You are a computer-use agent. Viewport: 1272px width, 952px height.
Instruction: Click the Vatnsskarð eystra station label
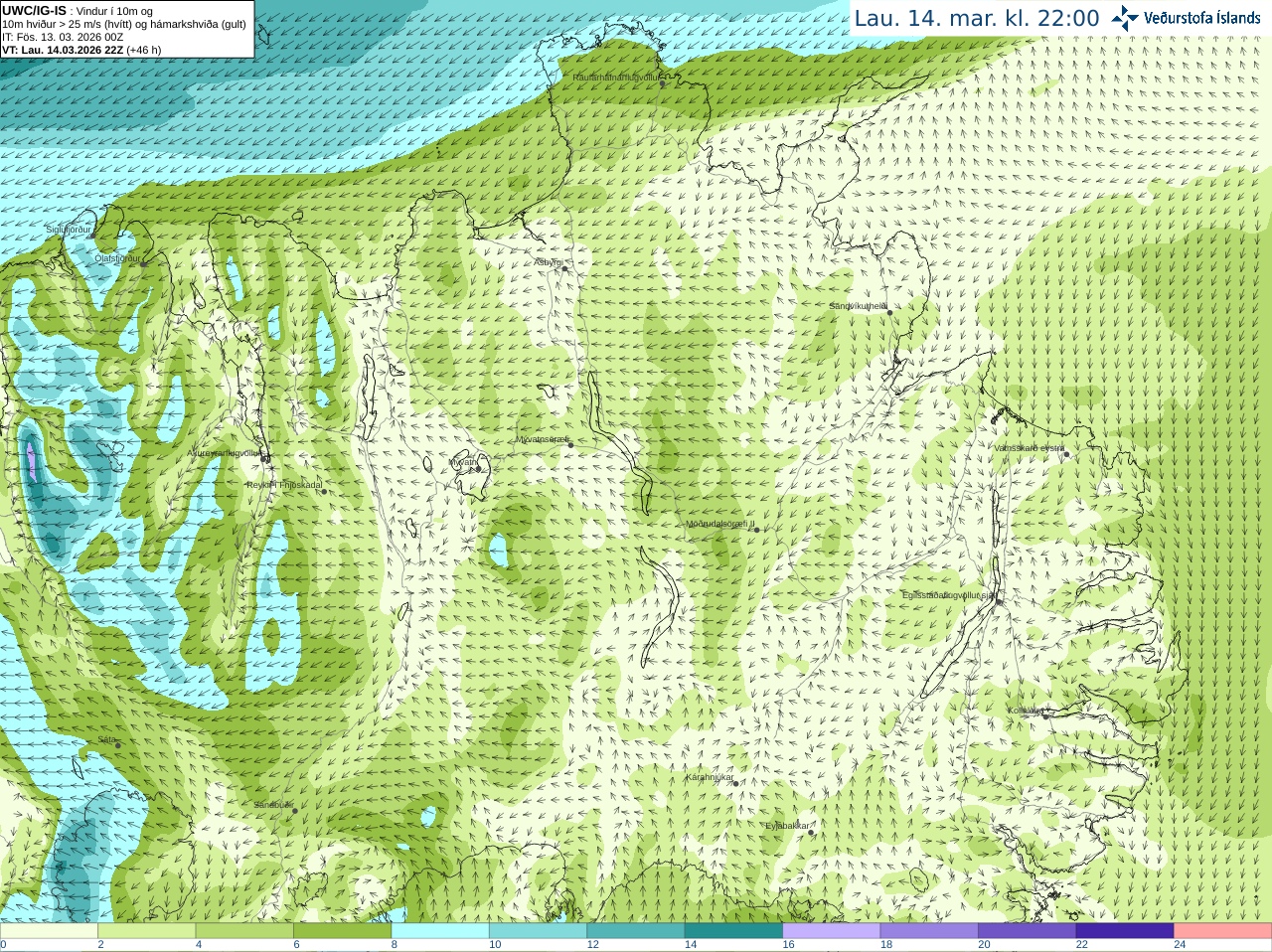click(x=1030, y=448)
